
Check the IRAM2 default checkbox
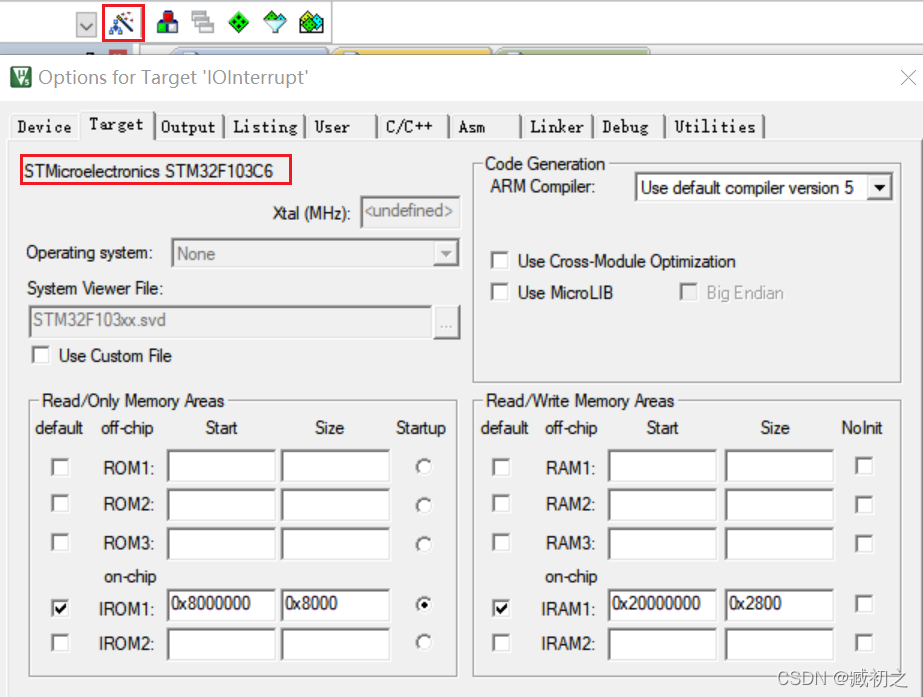tap(501, 642)
